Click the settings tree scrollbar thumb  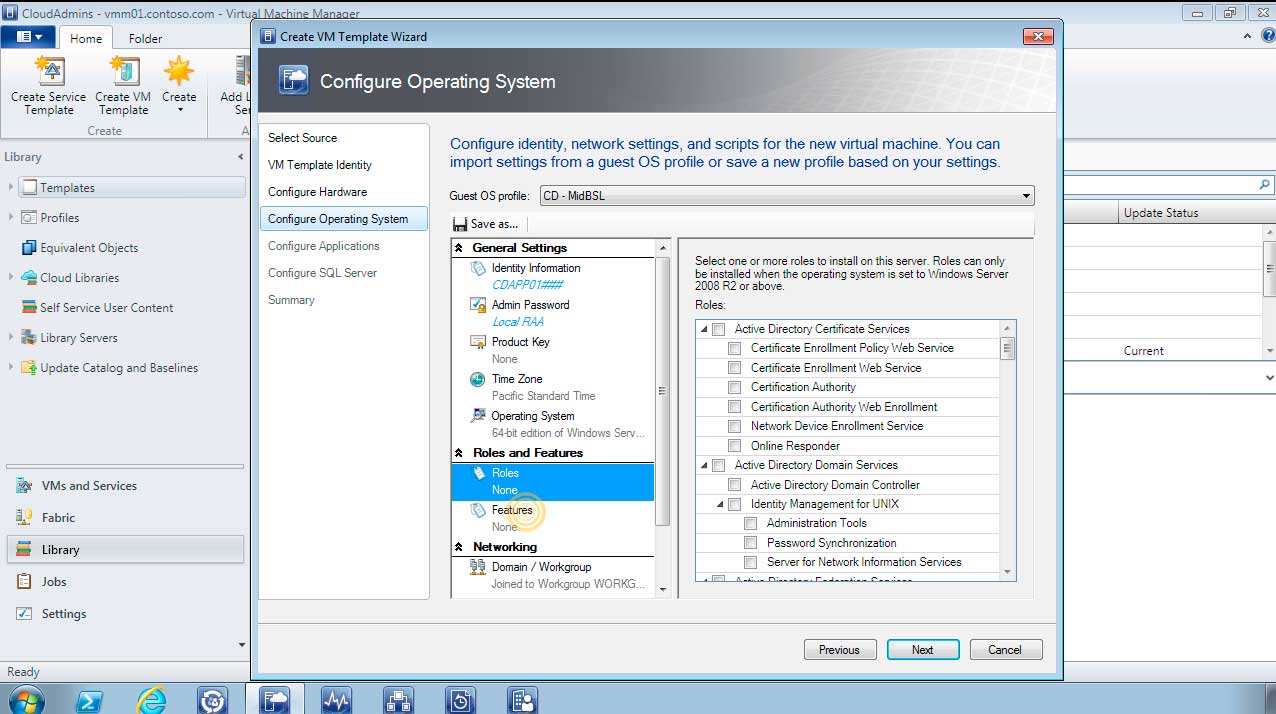662,390
